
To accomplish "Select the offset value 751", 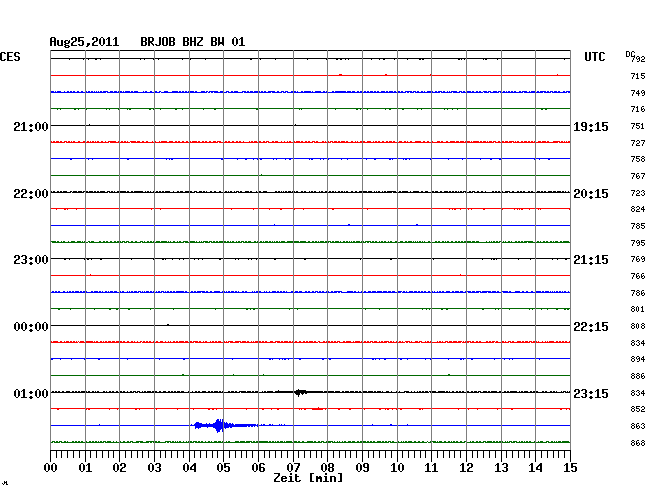I will click(638, 126).
